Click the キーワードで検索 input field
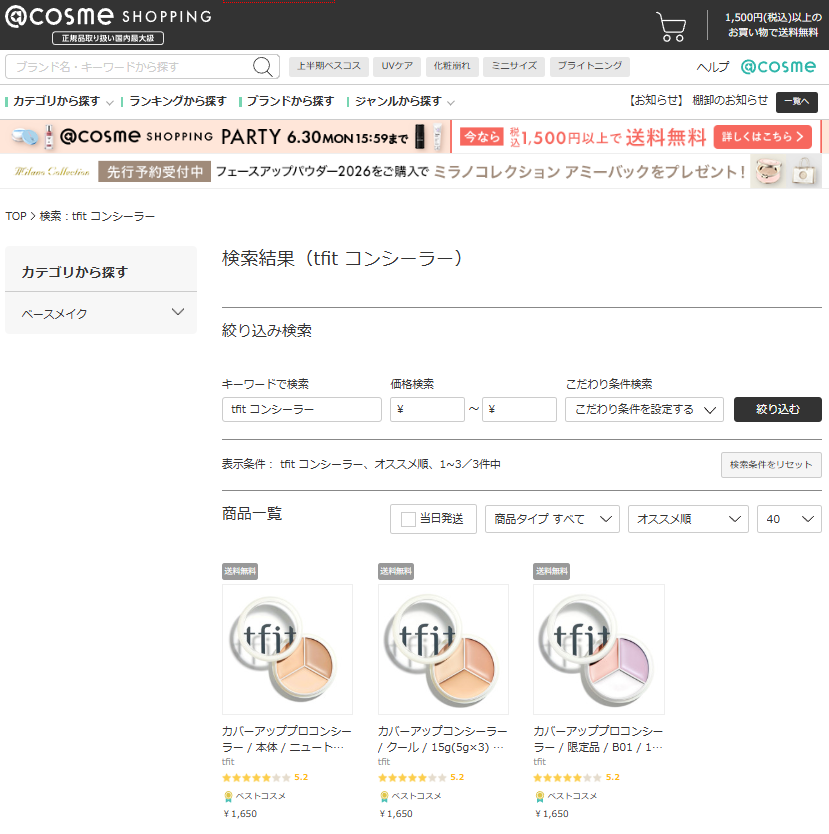Screen dimensions: 829x834 (302, 410)
